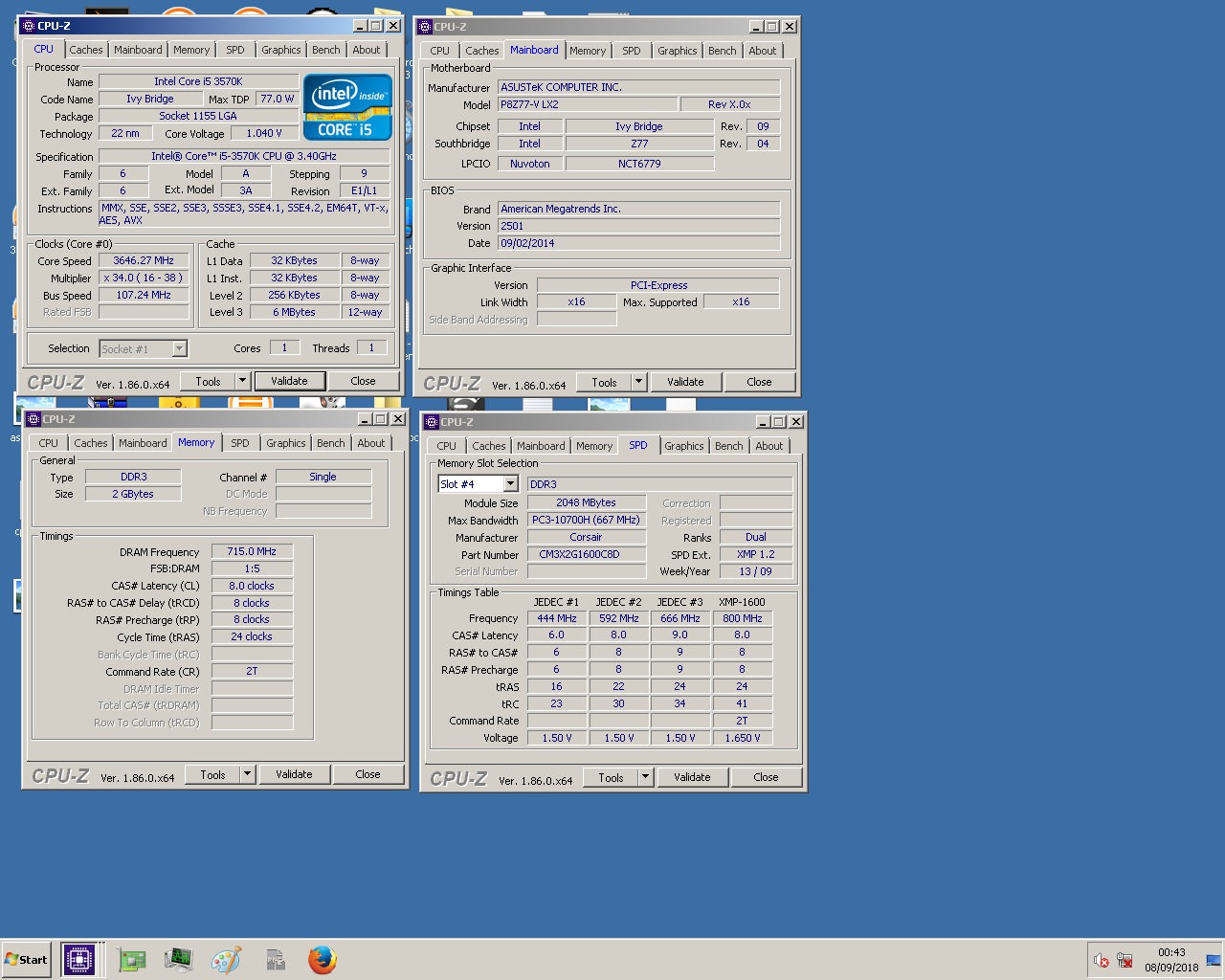This screenshot has width=1225, height=980.
Task: Open Memory tab in SPD window
Action: [x=594, y=446]
